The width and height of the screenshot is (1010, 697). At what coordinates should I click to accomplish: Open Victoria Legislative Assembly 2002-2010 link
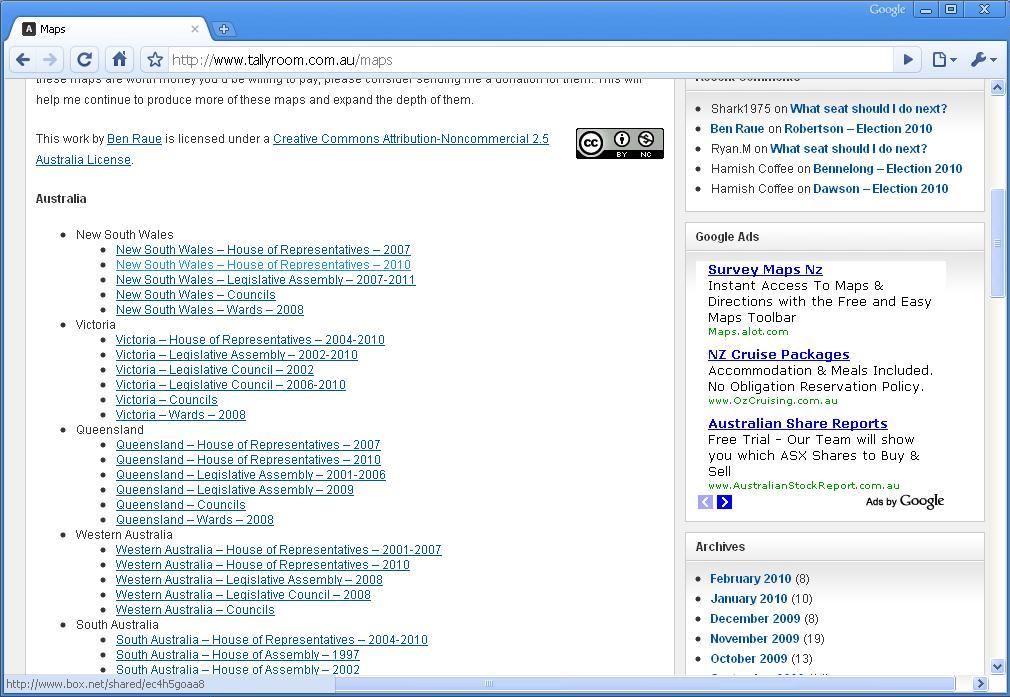(x=236, y=354)
